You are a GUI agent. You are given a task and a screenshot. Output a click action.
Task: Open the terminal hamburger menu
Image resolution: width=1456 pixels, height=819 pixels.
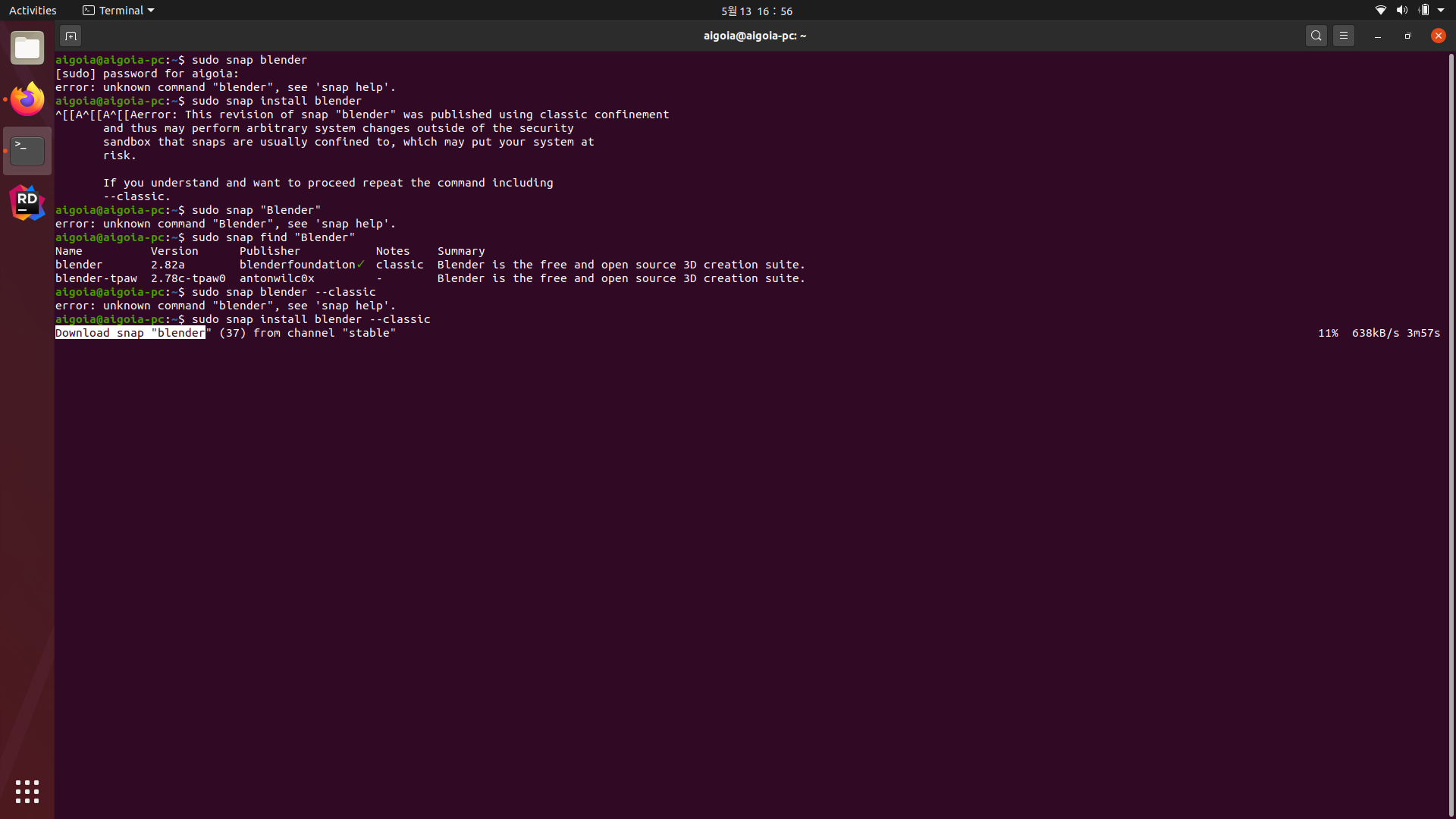(1344, 36)
